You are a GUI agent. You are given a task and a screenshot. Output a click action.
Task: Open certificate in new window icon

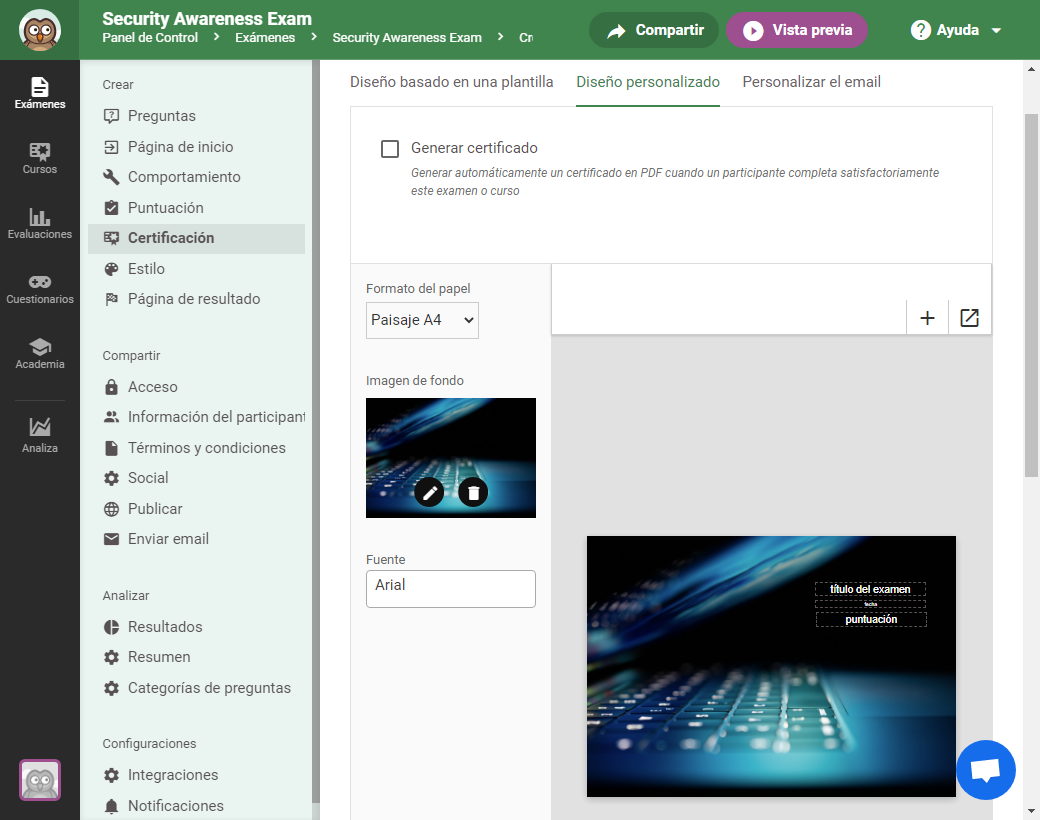[970, 318]
